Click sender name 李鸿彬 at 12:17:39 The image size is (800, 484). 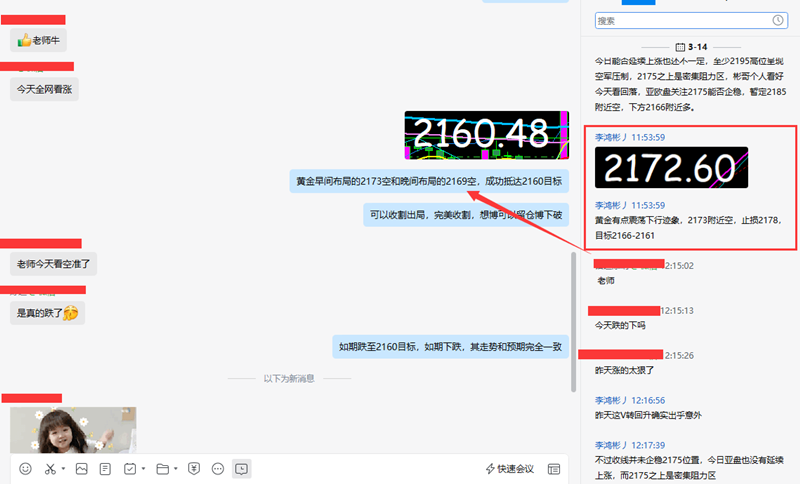click(x=611, y=445)
